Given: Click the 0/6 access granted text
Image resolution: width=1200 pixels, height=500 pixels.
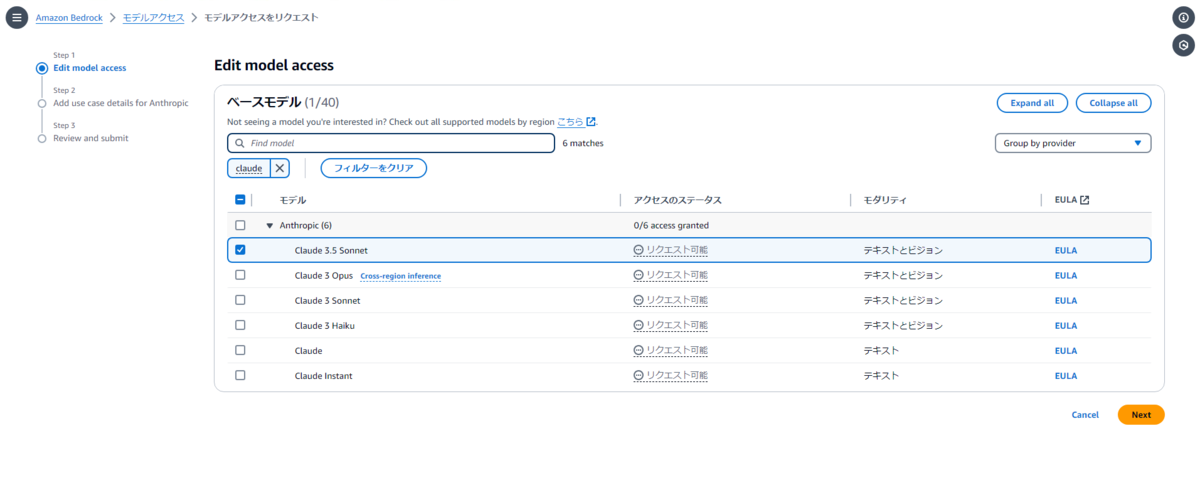Looking at the screenshot, I should coord(671,225).
